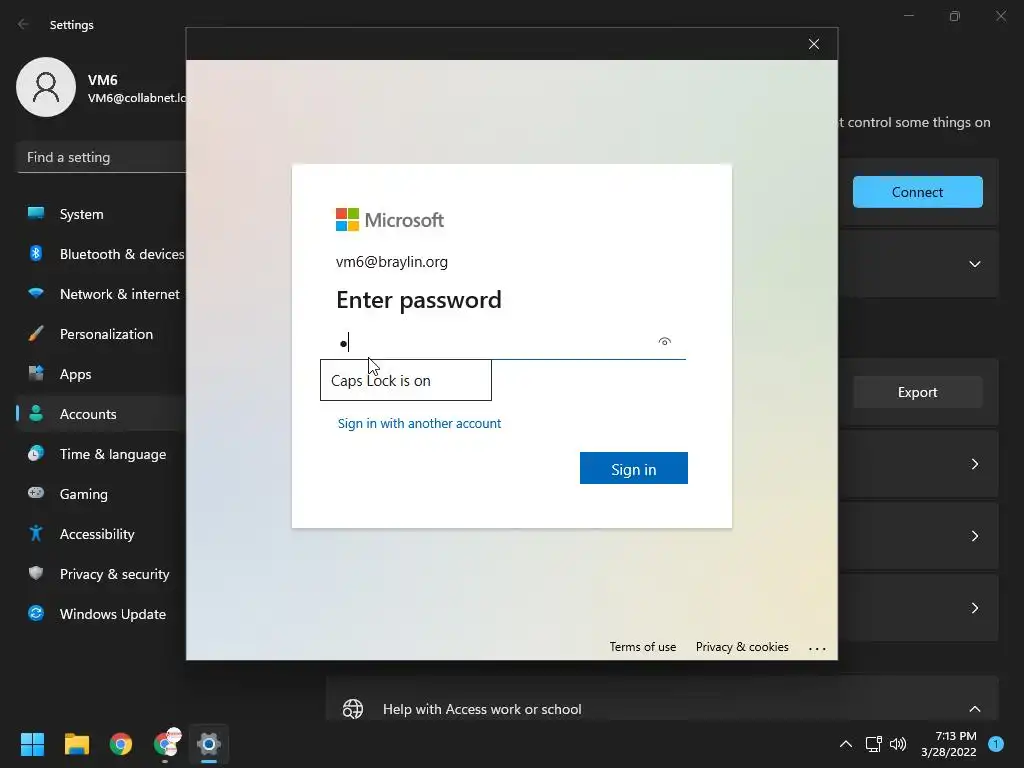1024x768 pixels.
Task: Click the Sign in button
Action: (x=633, y=468)
